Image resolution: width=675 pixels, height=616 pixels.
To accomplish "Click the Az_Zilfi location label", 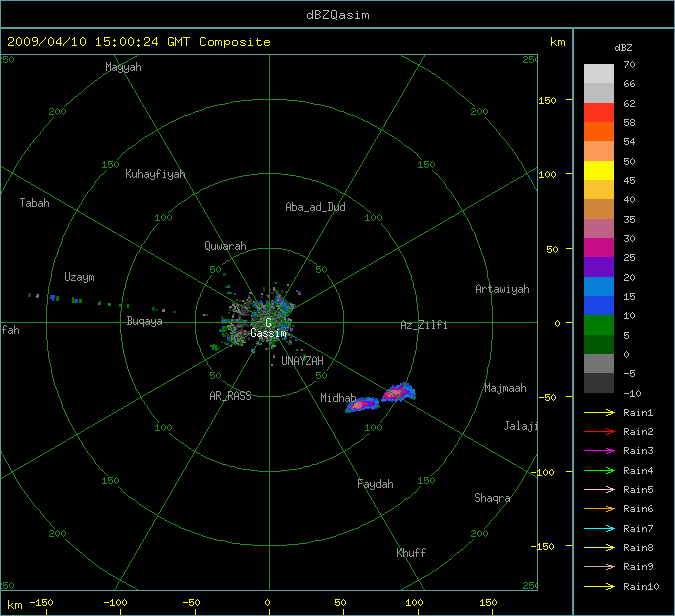I will (424, 325).
